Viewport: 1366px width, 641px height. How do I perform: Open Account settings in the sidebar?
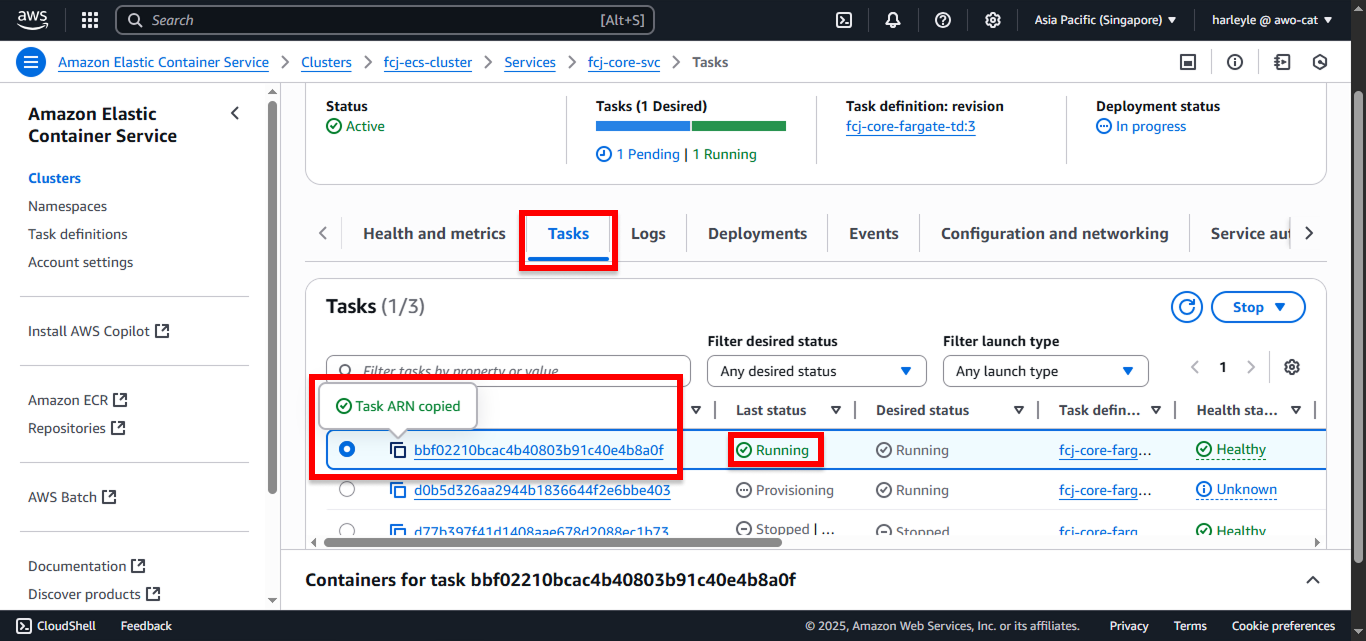(80, 262)
